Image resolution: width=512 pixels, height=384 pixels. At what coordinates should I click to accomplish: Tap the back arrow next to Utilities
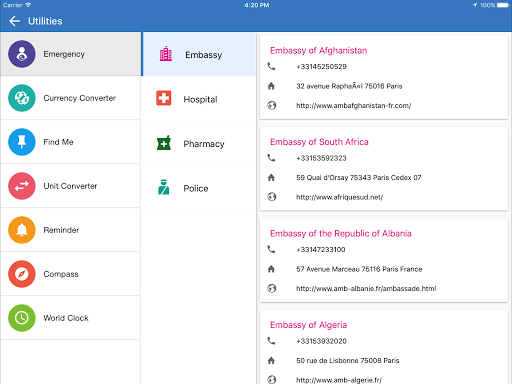coord(15,21)
